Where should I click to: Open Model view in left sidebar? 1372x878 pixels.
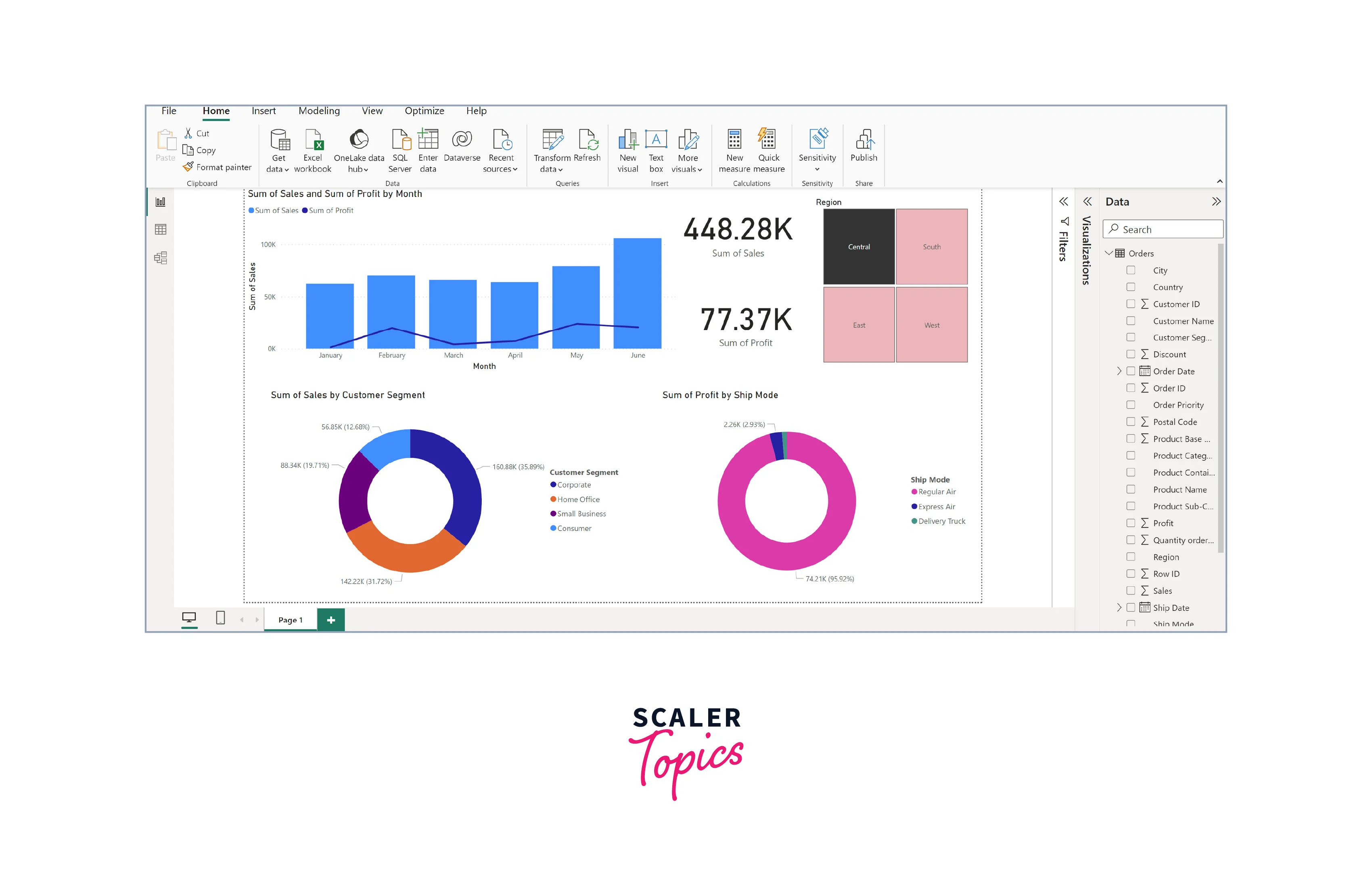coord(161,258)
